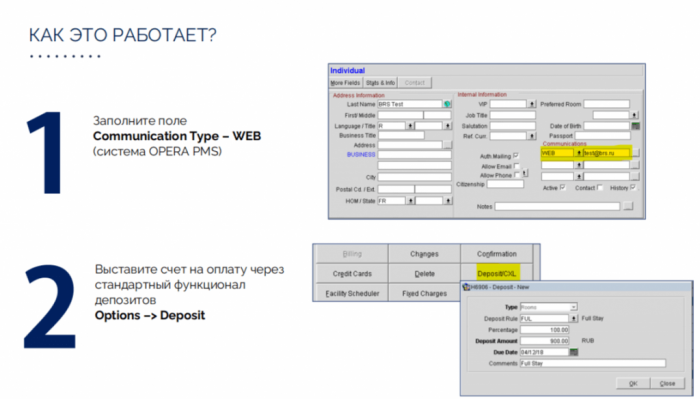The width and height of the screenshot is (700, 399).
Task: Click the ellipsis button beside test@brs.ru email
Action: (636, 153)
